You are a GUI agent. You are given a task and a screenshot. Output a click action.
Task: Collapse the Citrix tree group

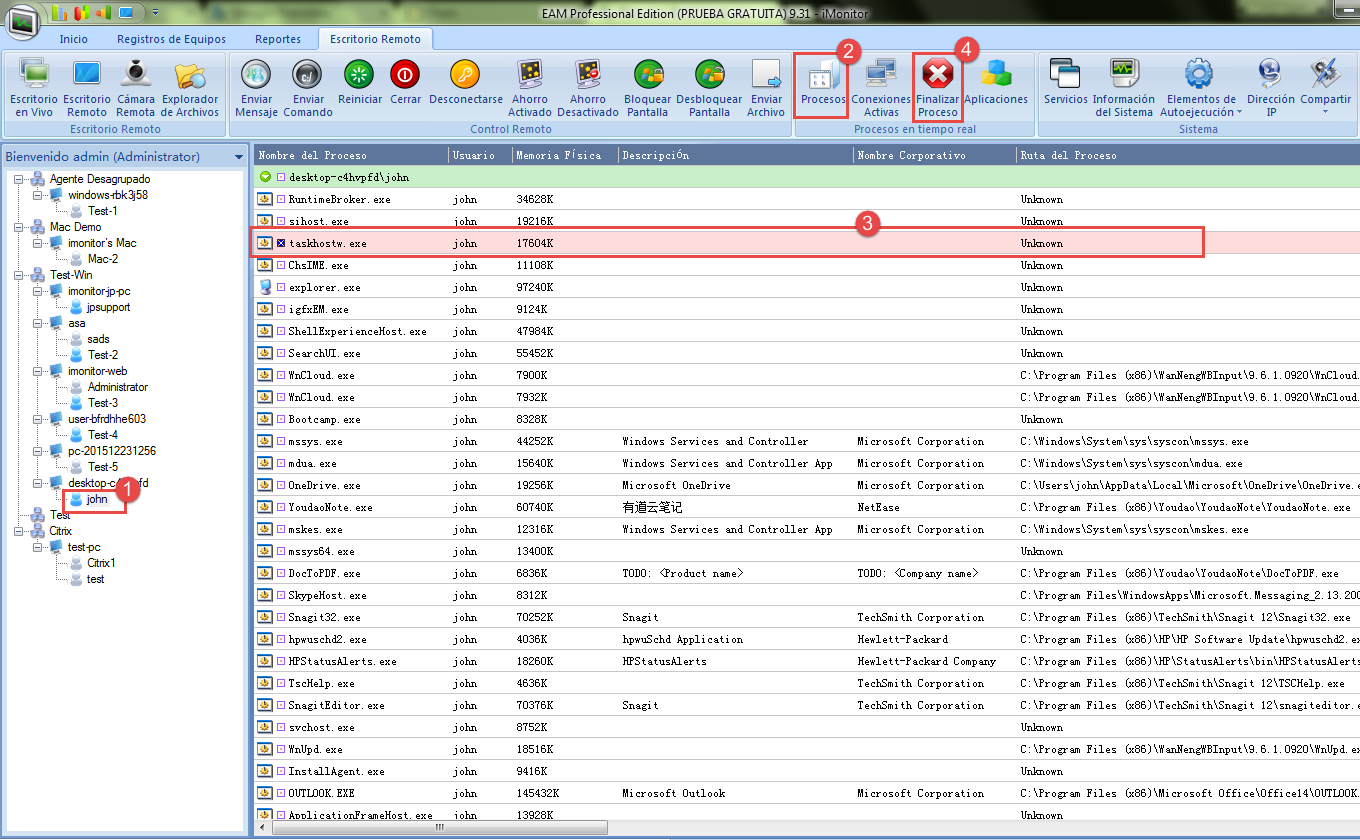pyautogui.click(x=19, y=531)
